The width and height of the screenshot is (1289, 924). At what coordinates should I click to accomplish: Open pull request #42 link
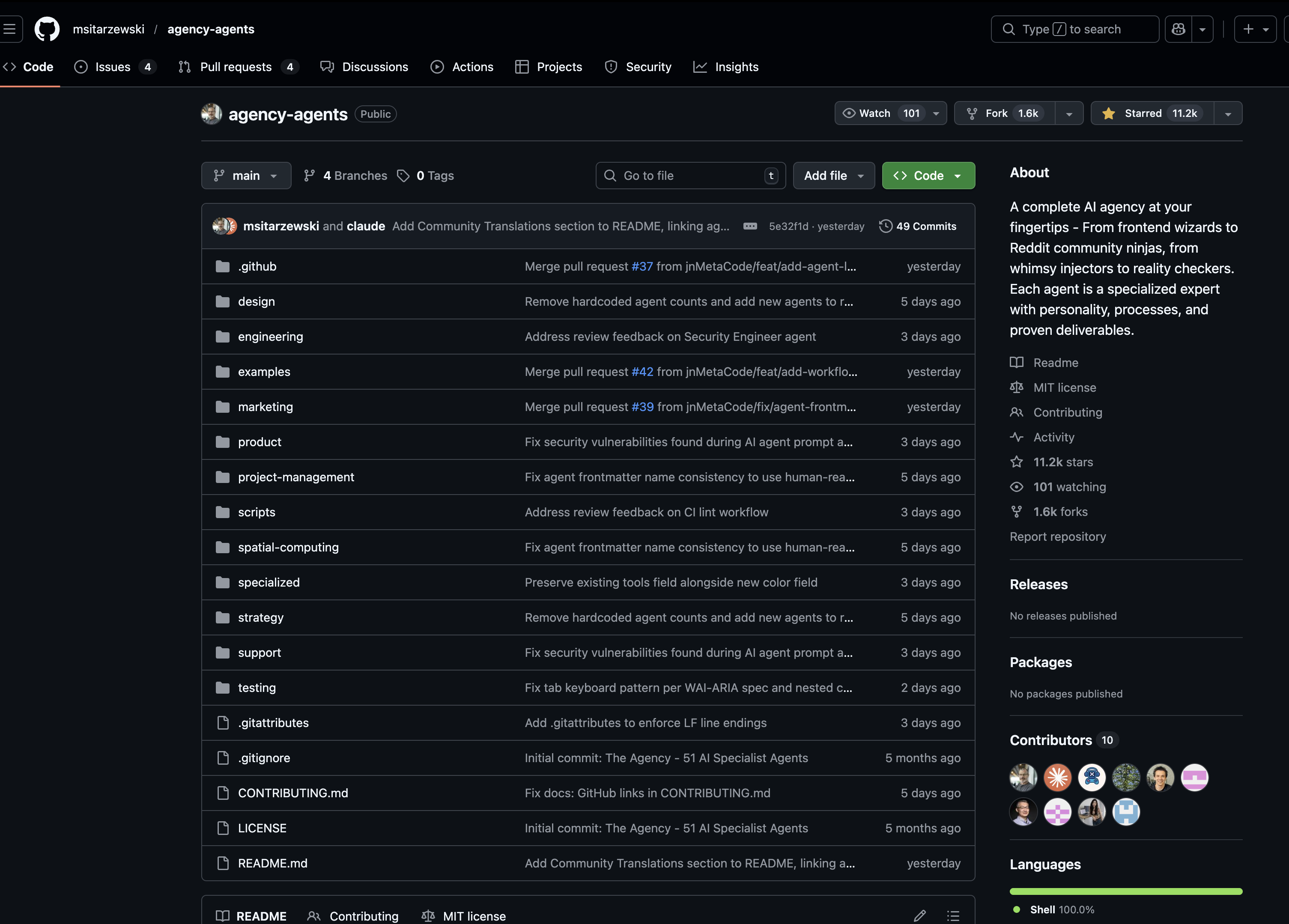coord(642,372)
